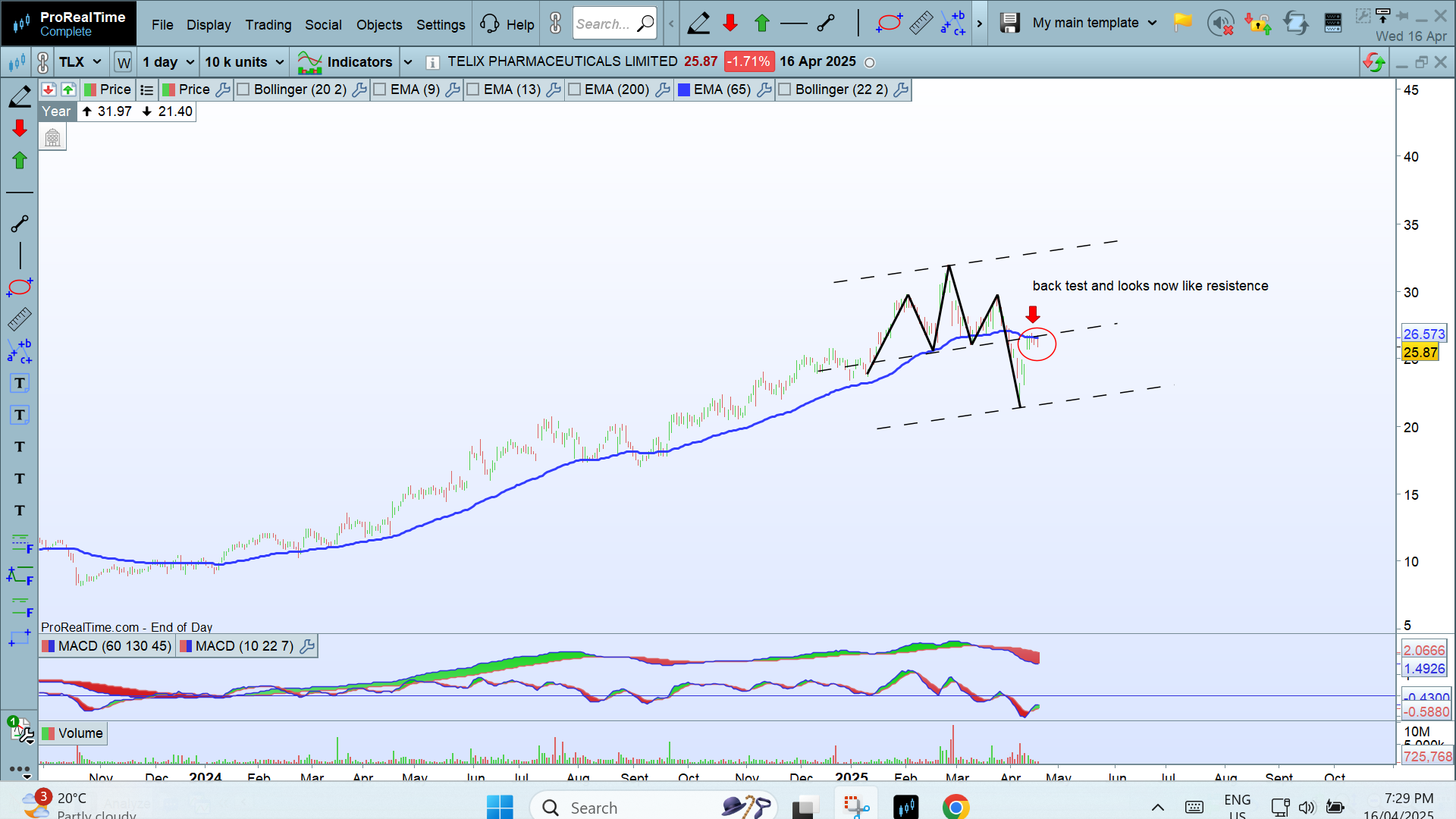1456x819 pixels.
Task: Open the Display menu
Action: 209,24
